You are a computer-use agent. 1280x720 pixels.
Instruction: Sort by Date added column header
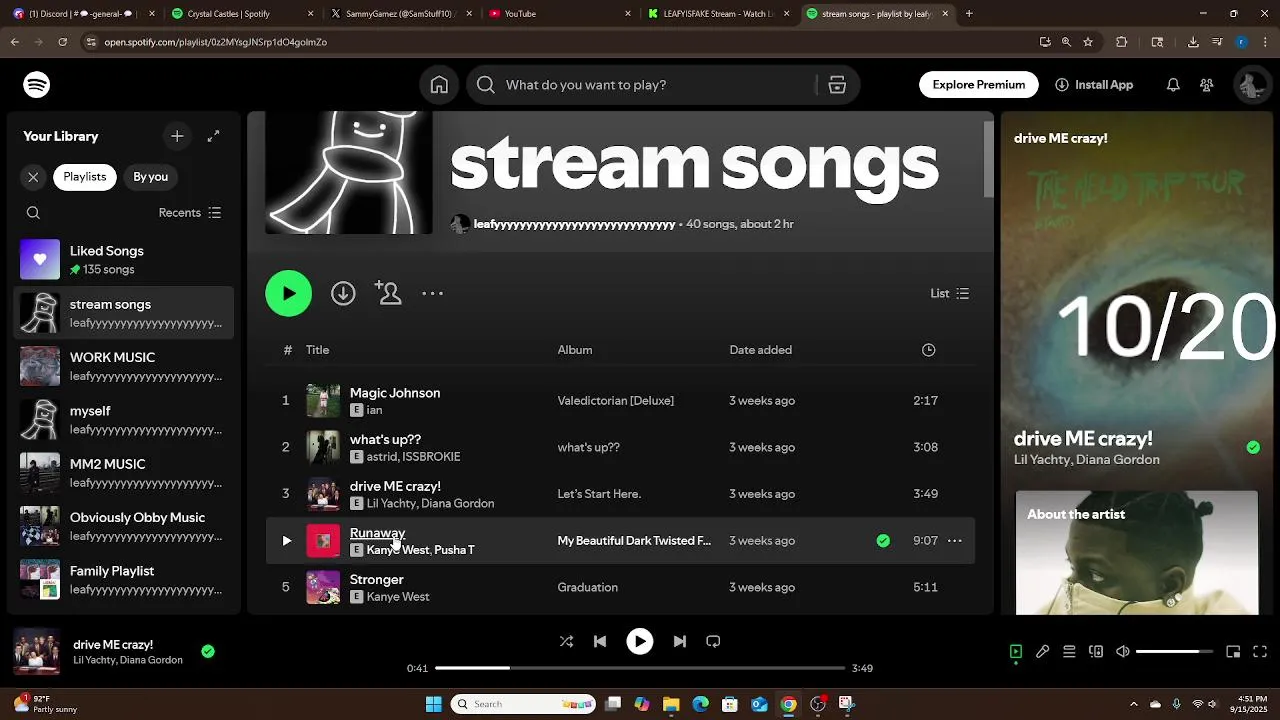point(761,350)
